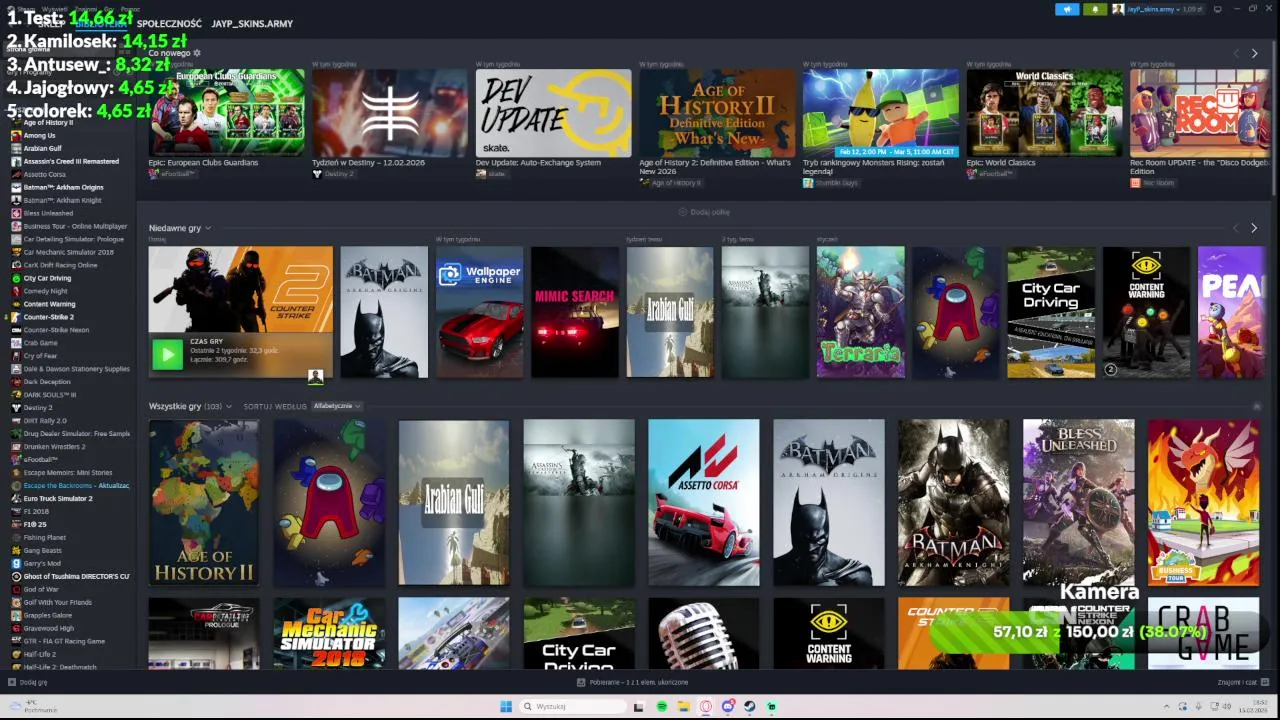The height and width of the screenshot is (720, 1280).
Task: Select Wallpaper Engine in recent games
Action: coord(479,312)
